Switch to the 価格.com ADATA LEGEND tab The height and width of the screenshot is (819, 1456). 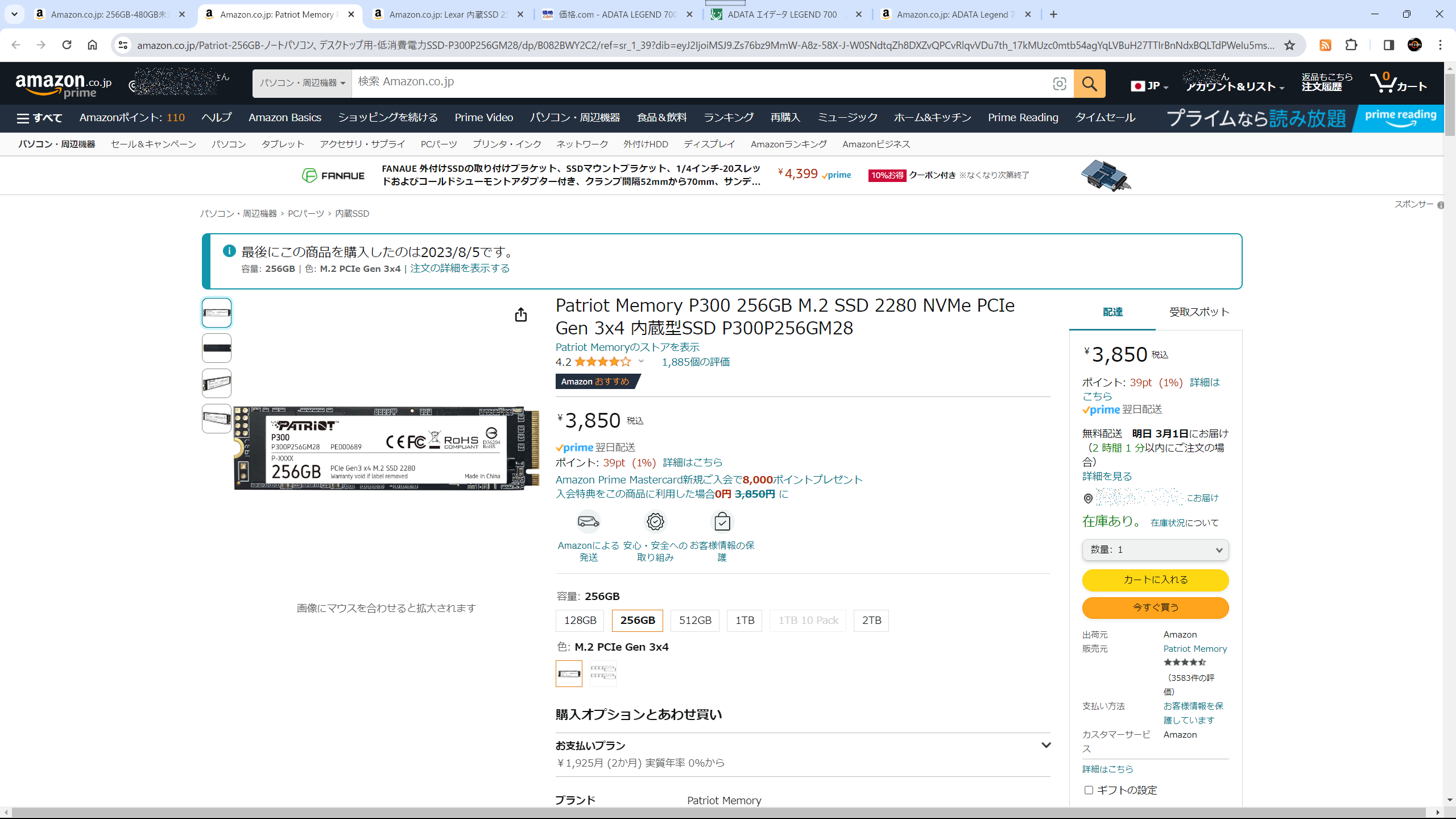pyautogui.click(x=618, y=14)
